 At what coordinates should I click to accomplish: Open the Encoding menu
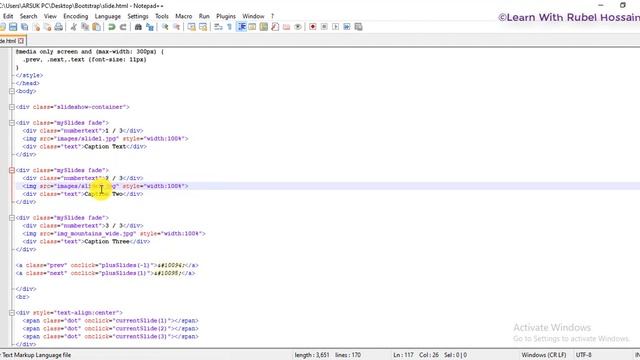click(x=76, y=16)
